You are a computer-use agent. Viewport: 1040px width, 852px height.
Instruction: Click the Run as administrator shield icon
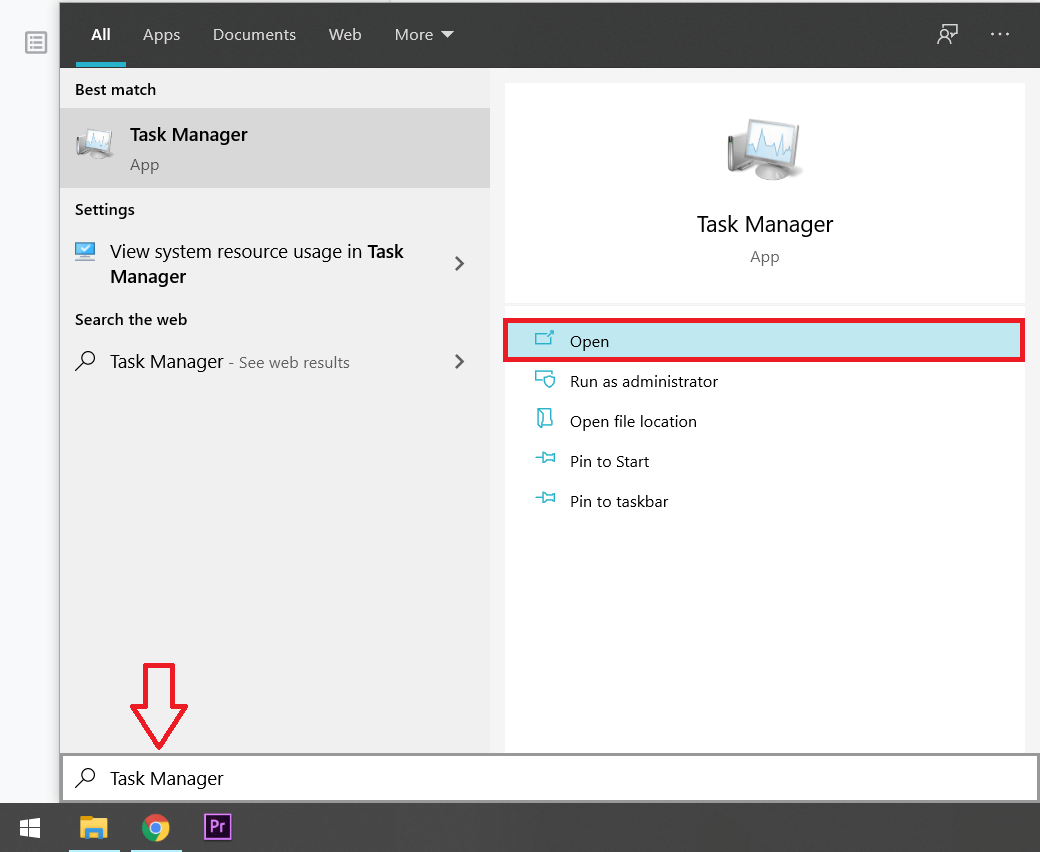(545, 380)
